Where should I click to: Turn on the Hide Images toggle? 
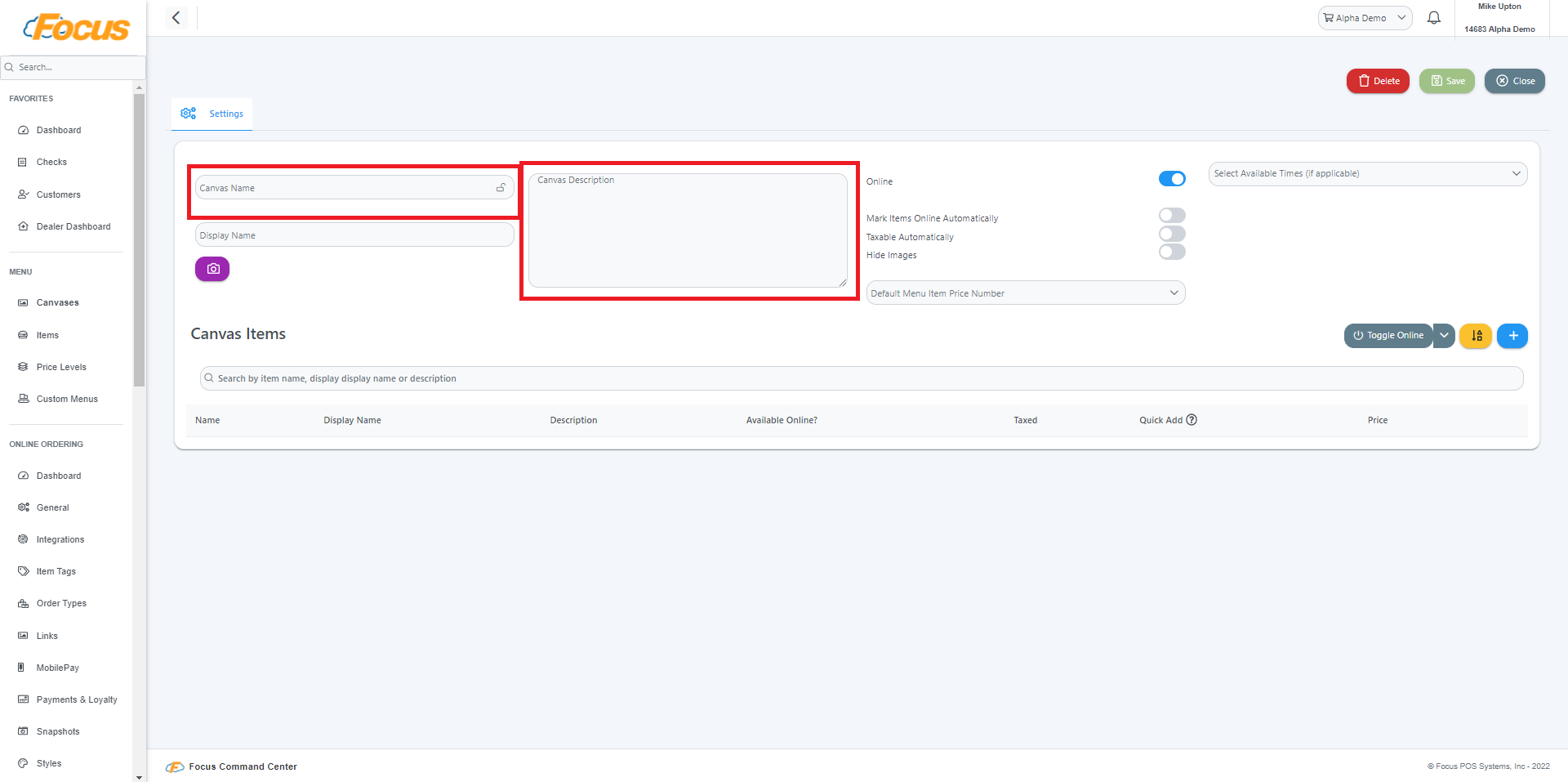click(x=1172, y=252)
